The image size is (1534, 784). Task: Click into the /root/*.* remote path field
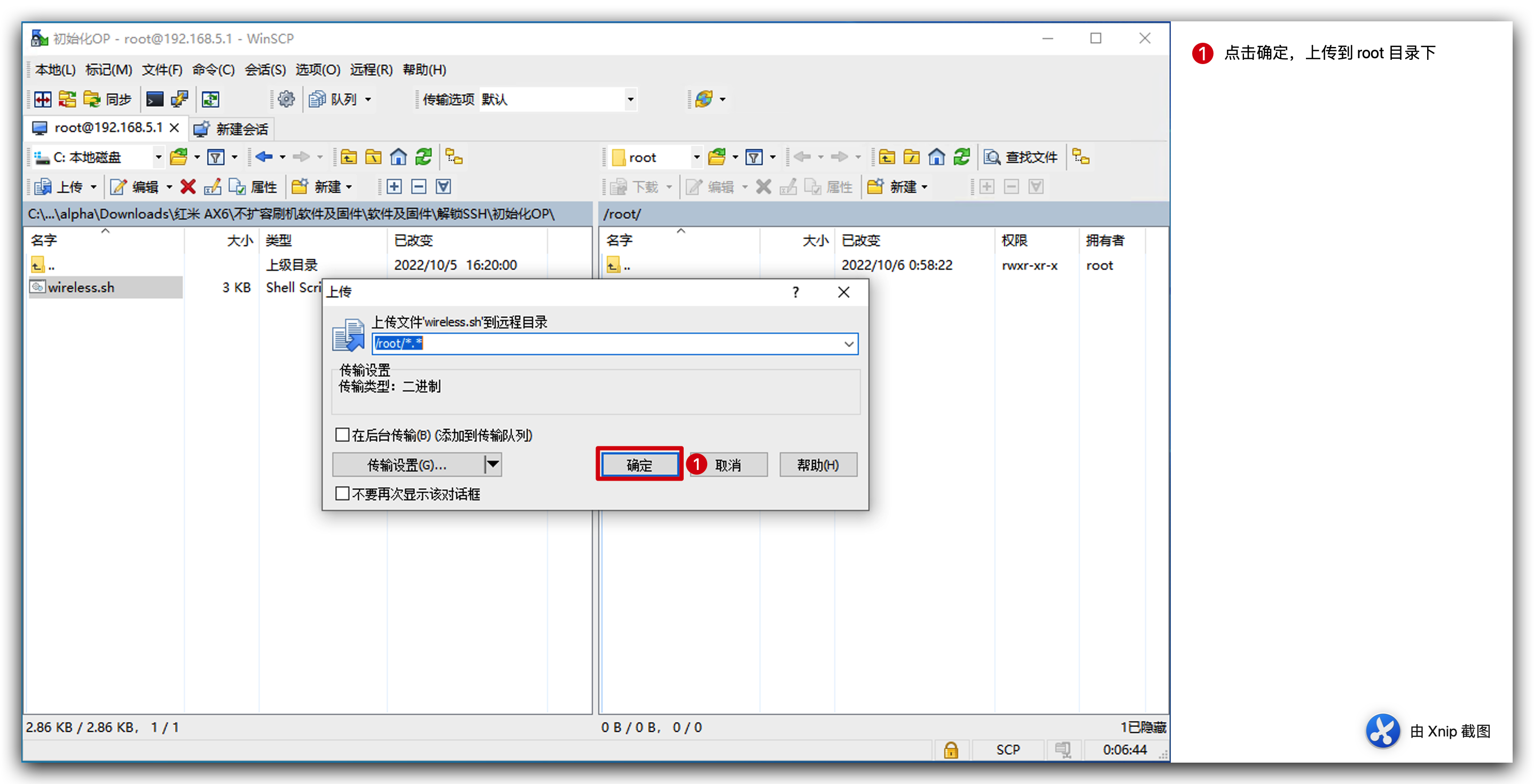point(606,343)
